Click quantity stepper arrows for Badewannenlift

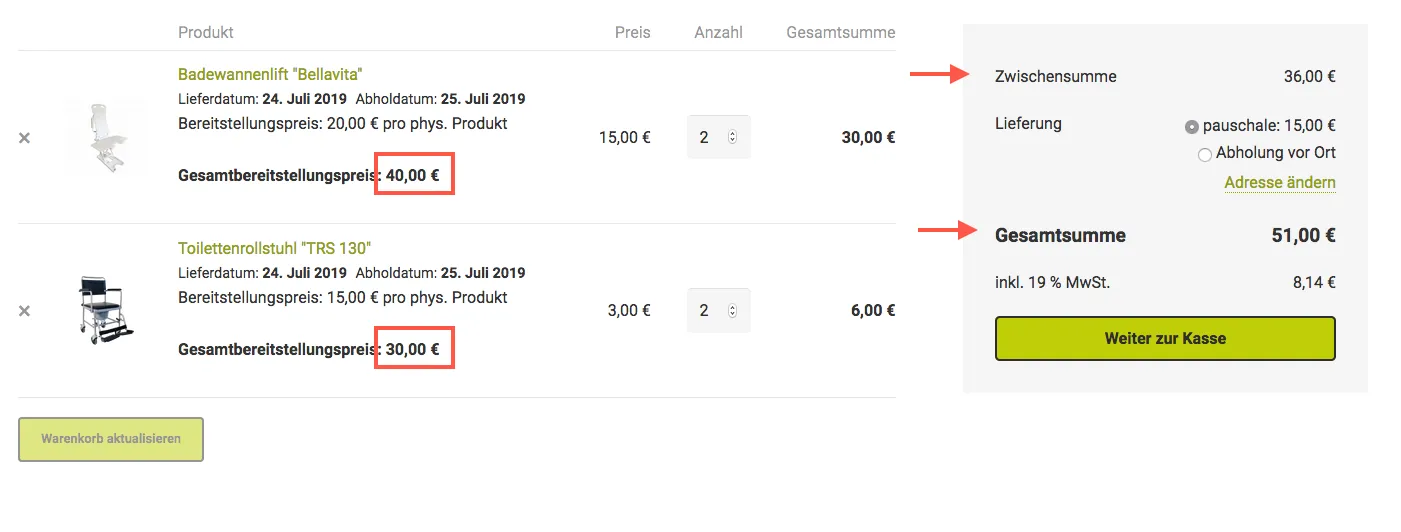(x=732, y=137)
